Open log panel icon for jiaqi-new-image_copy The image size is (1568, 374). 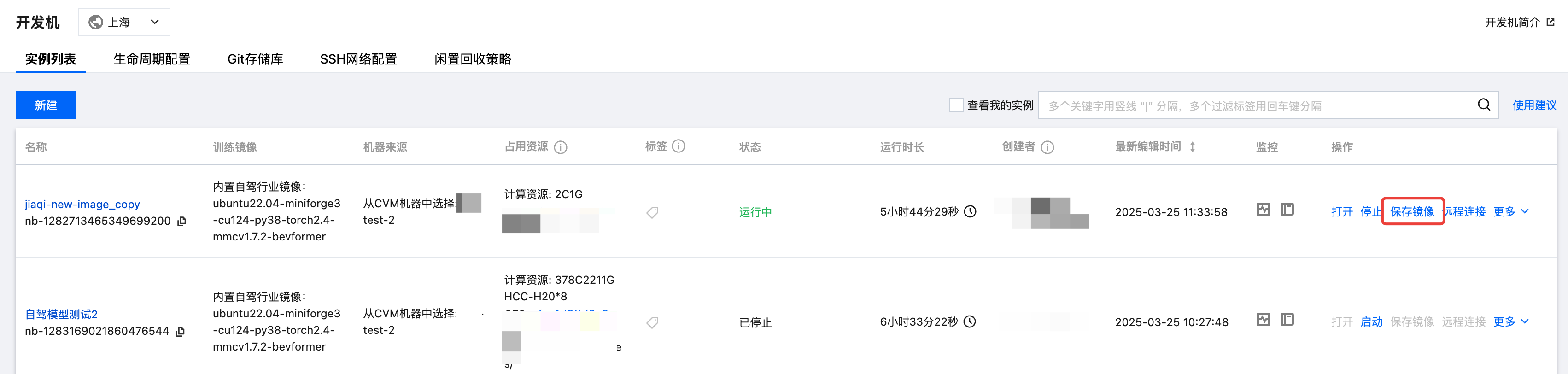click(x=1287, y=210)
